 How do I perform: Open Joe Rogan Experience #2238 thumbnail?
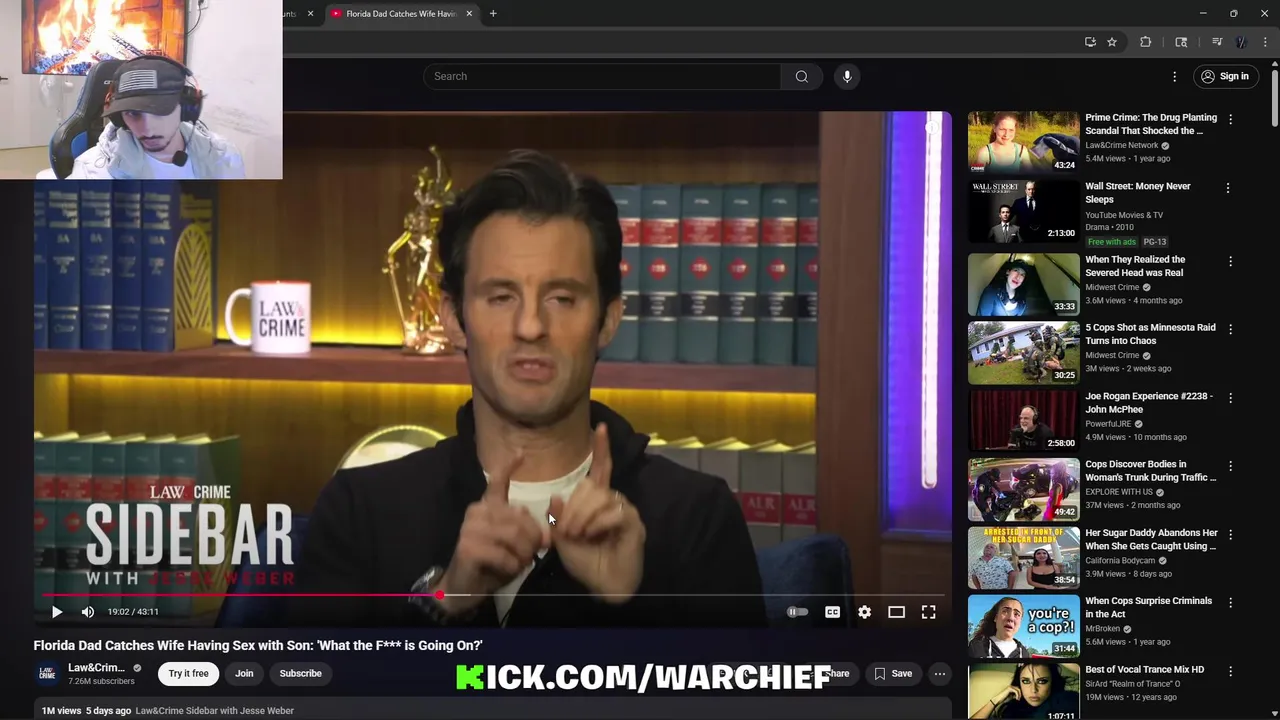[x=1023, y=420]
